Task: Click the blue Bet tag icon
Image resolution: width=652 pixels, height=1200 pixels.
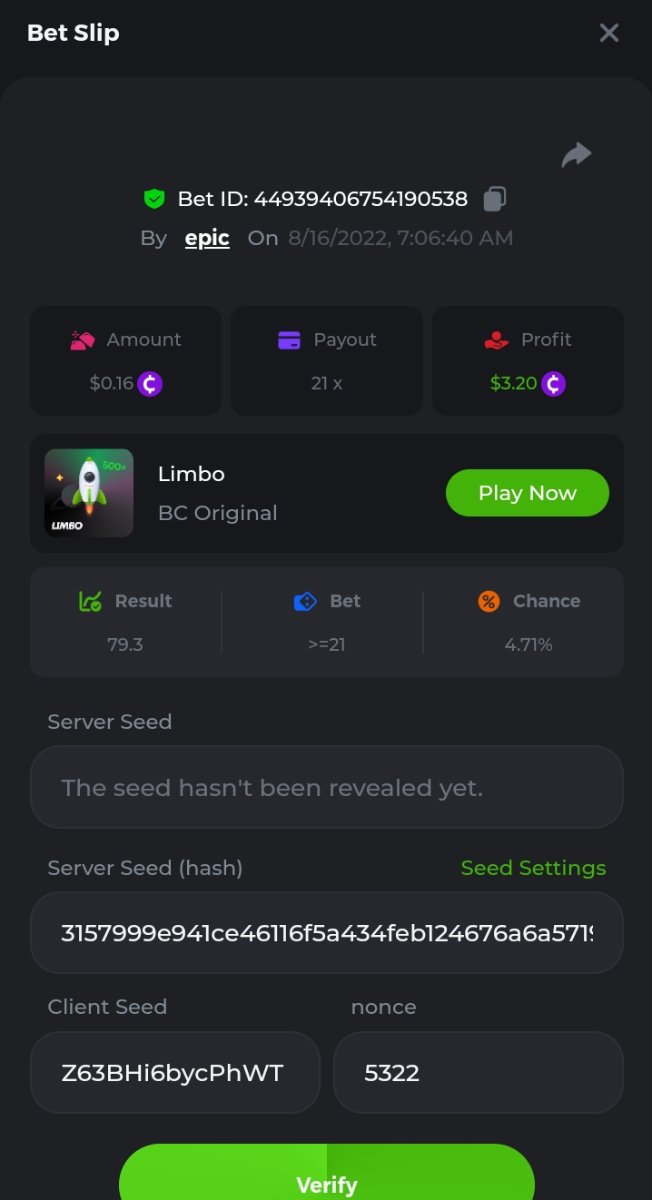Action: pos(305,601)
